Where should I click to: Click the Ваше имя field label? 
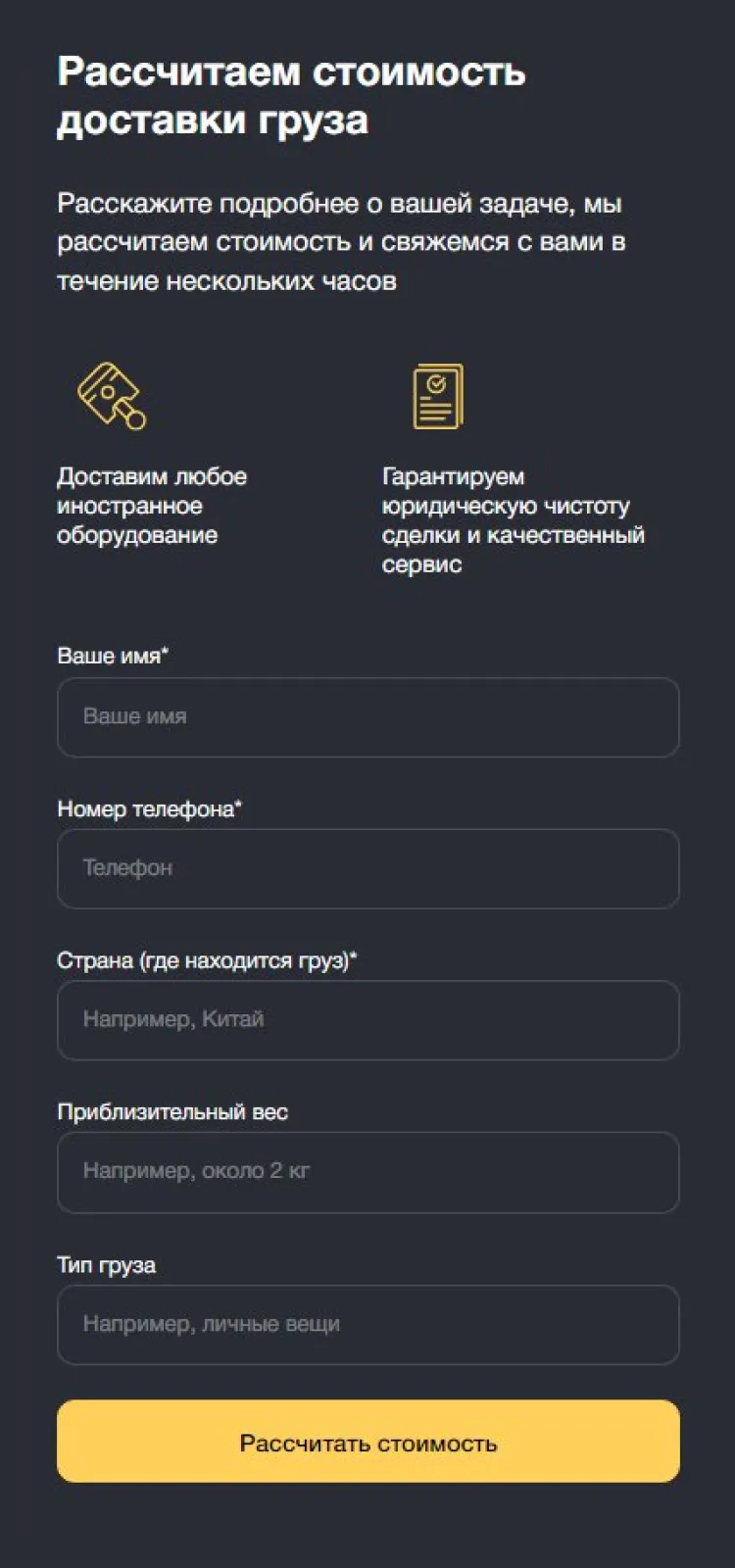coord(108,657)
